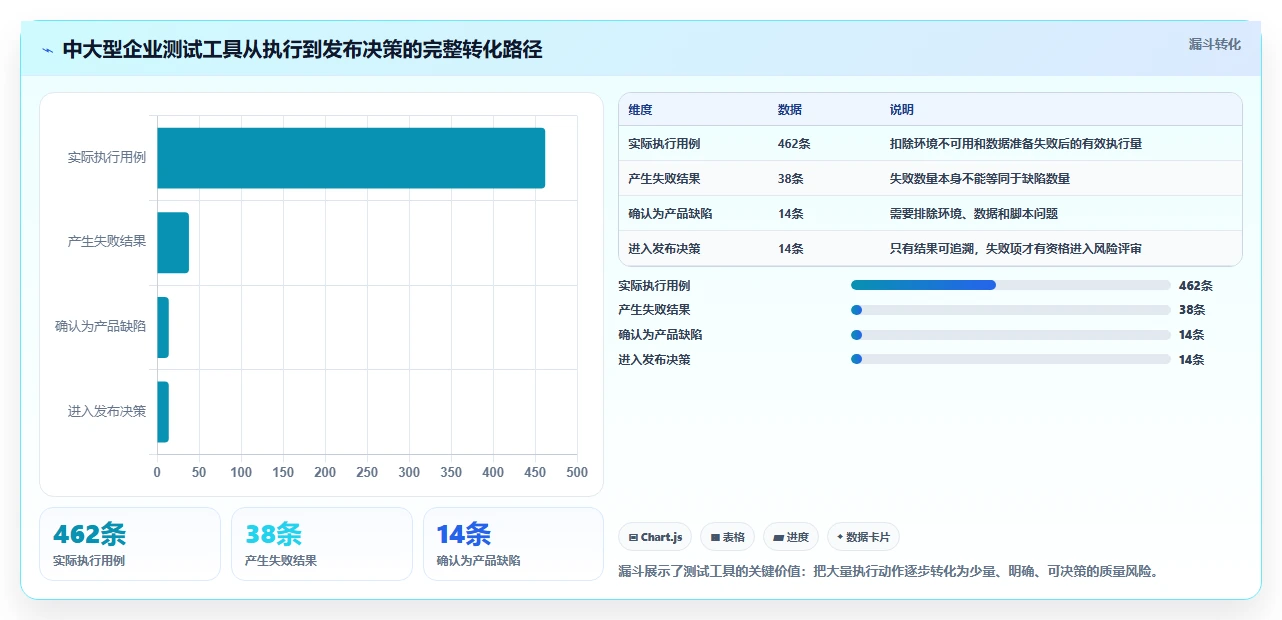The width and height of the screenshot is (1282, 620).
Task: Click the 462条 summary card
Action: pos(130,544)
